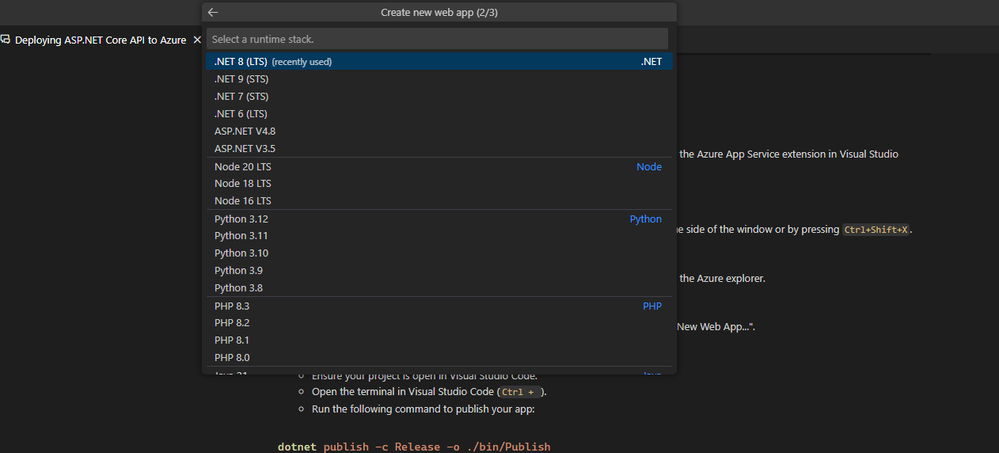Click the 'Create new web app (2/3)' title
Image resolution: width=999 pixels, height=453 pixels.
439,12
